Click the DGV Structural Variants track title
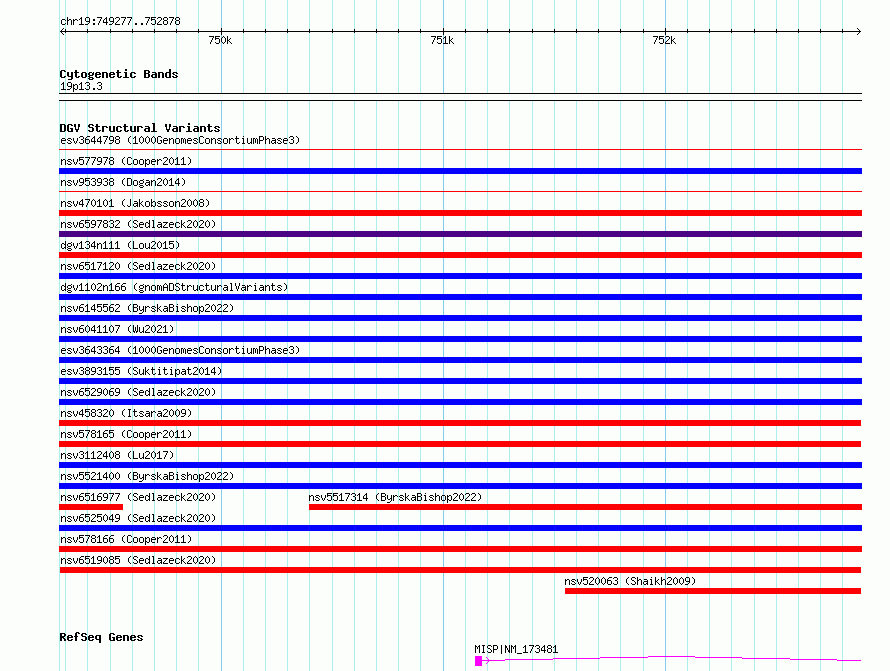Viewport: 890px width, 671px height. (x=140, y=128)
